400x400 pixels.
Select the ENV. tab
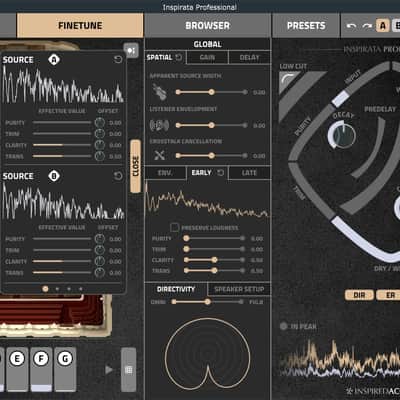point(165,173)
